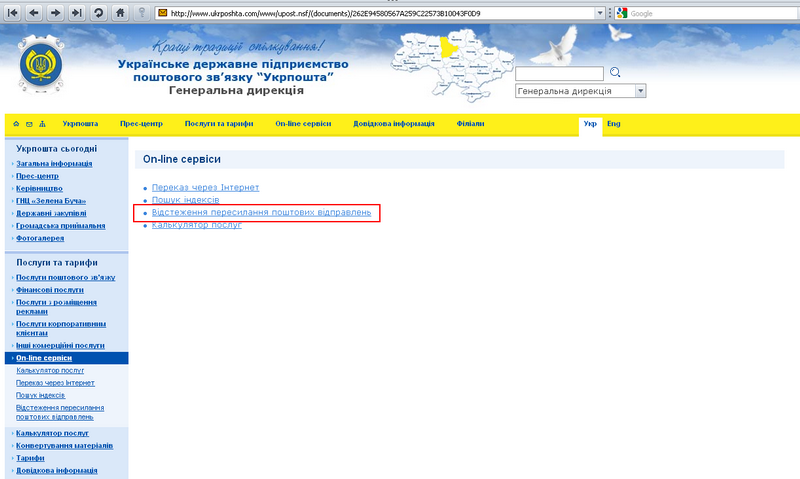Open Прес-центр link in left sidebar
Image resolution: width=800 pixels, height=479 pixels.
pyautogui.click(x=37, y=176)
